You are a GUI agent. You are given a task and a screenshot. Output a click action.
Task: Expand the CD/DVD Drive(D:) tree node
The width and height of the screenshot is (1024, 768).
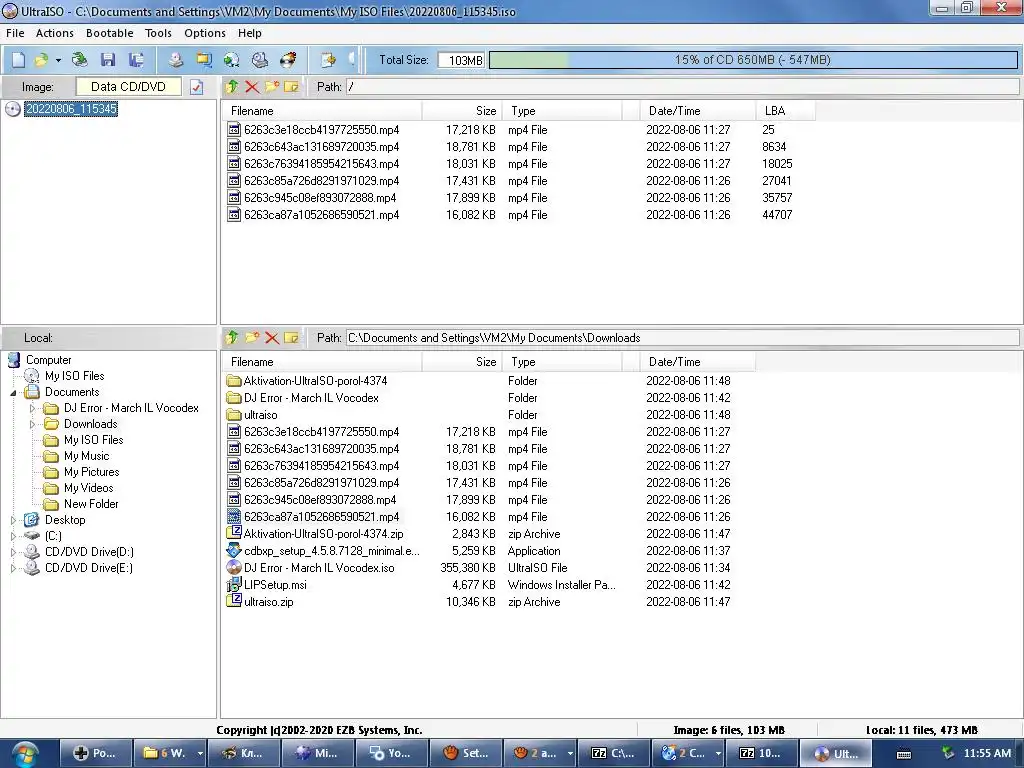click(x=13, y=552)
